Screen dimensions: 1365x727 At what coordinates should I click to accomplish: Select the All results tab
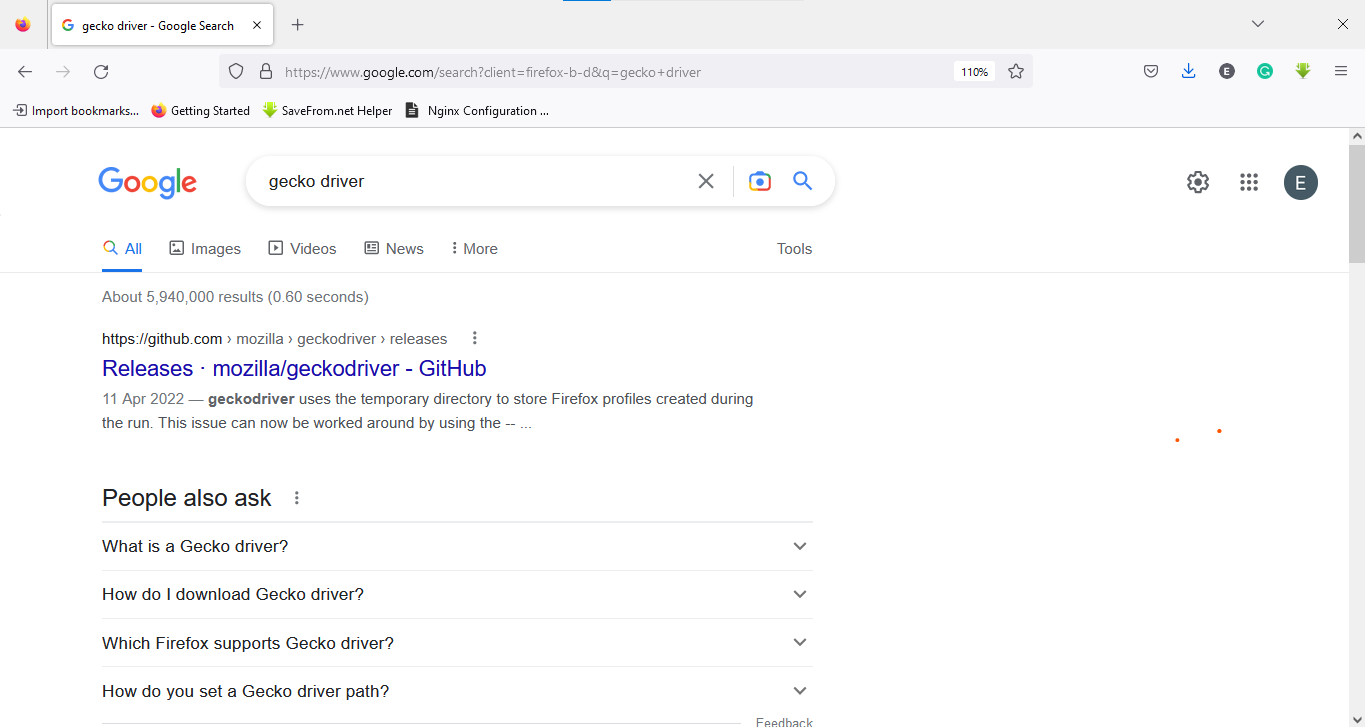click(122, 249)
